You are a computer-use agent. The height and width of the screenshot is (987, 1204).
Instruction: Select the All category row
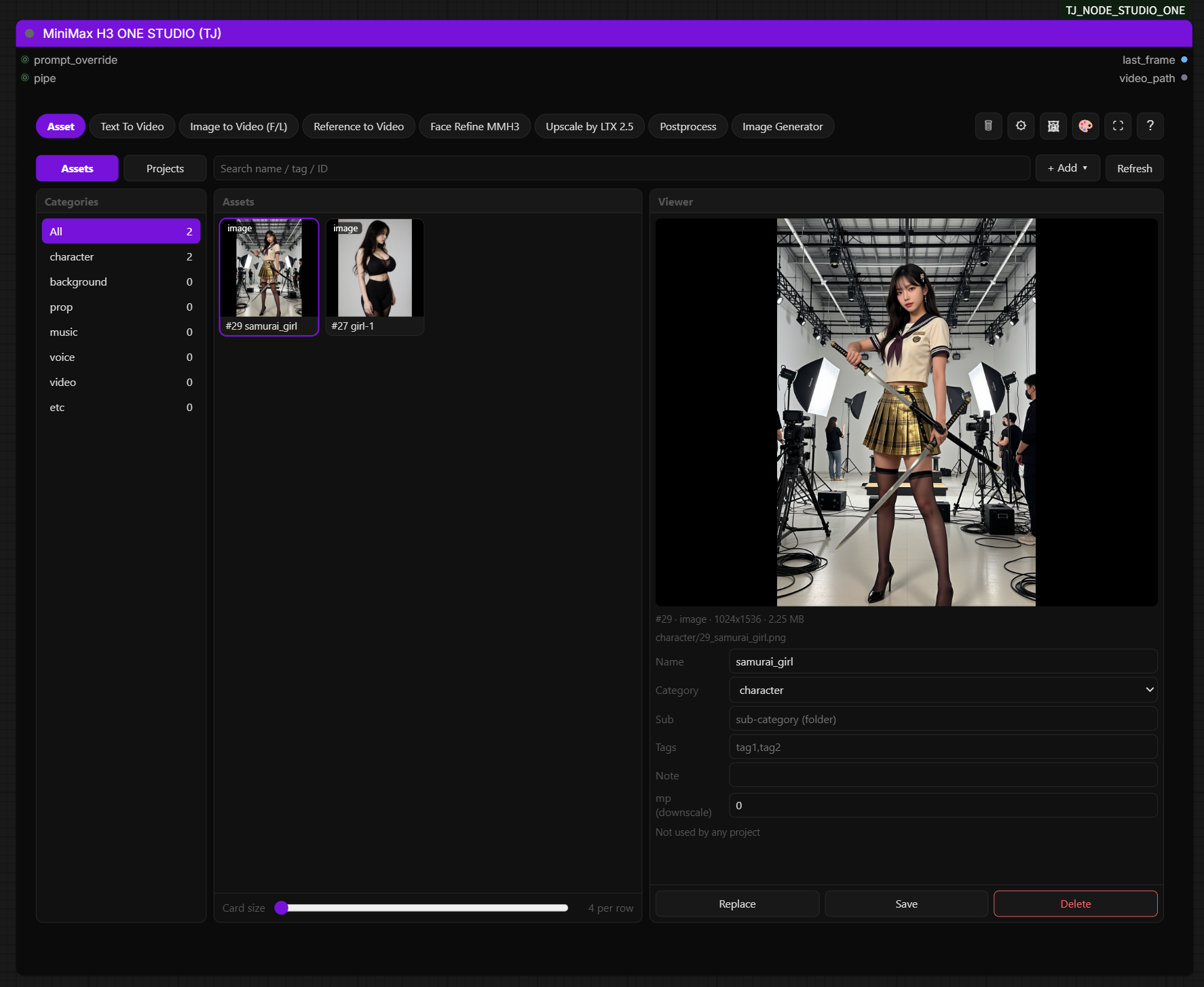[x=121, y=231]
